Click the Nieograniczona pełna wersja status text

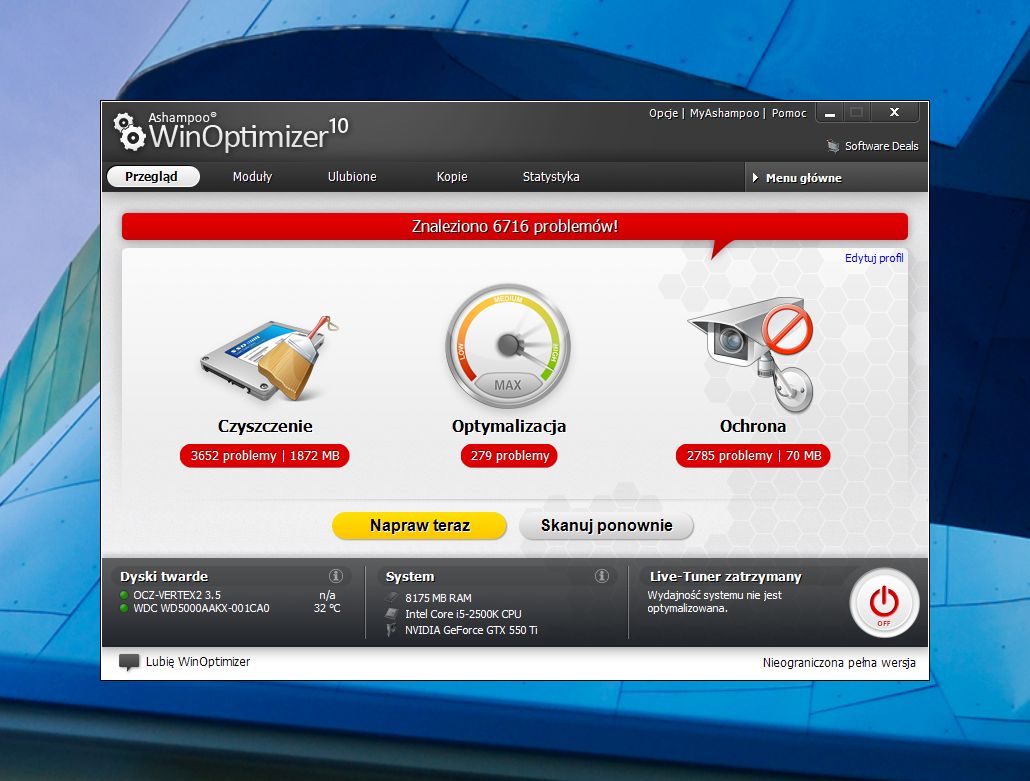pyautogui.click(x=839, y=663)
